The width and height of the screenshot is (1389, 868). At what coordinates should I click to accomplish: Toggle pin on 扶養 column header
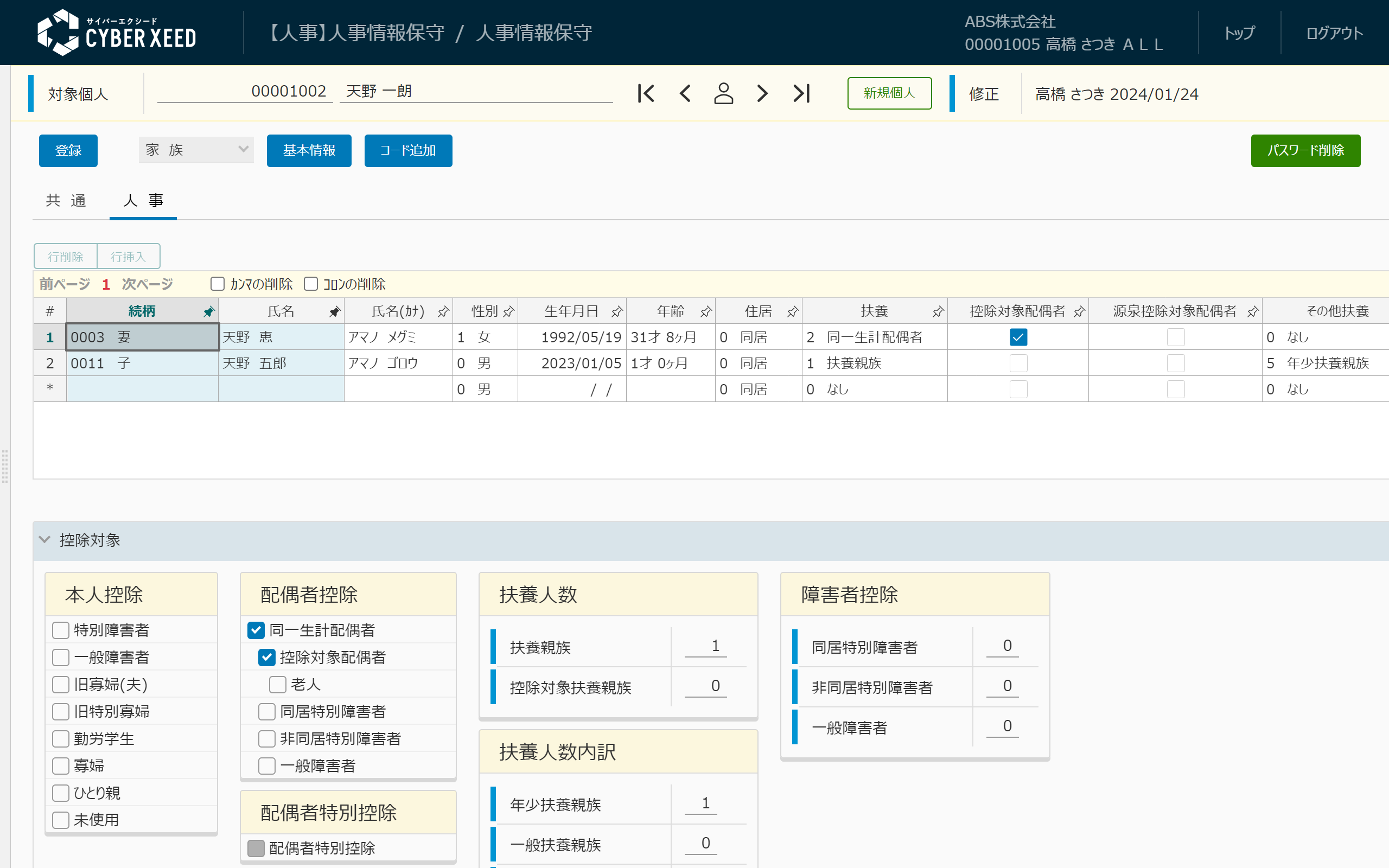click(x=939, y=312)
